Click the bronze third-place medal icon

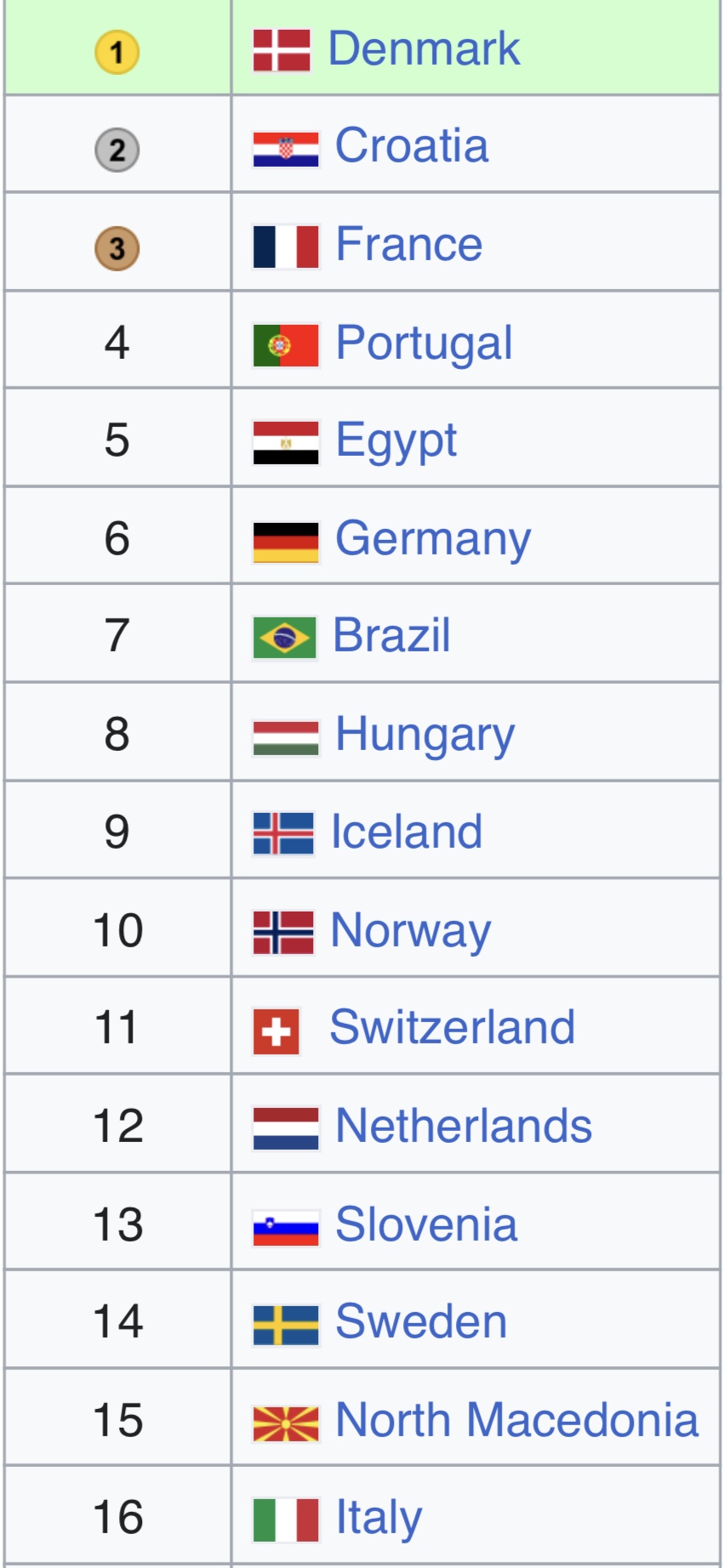point(117,248)
